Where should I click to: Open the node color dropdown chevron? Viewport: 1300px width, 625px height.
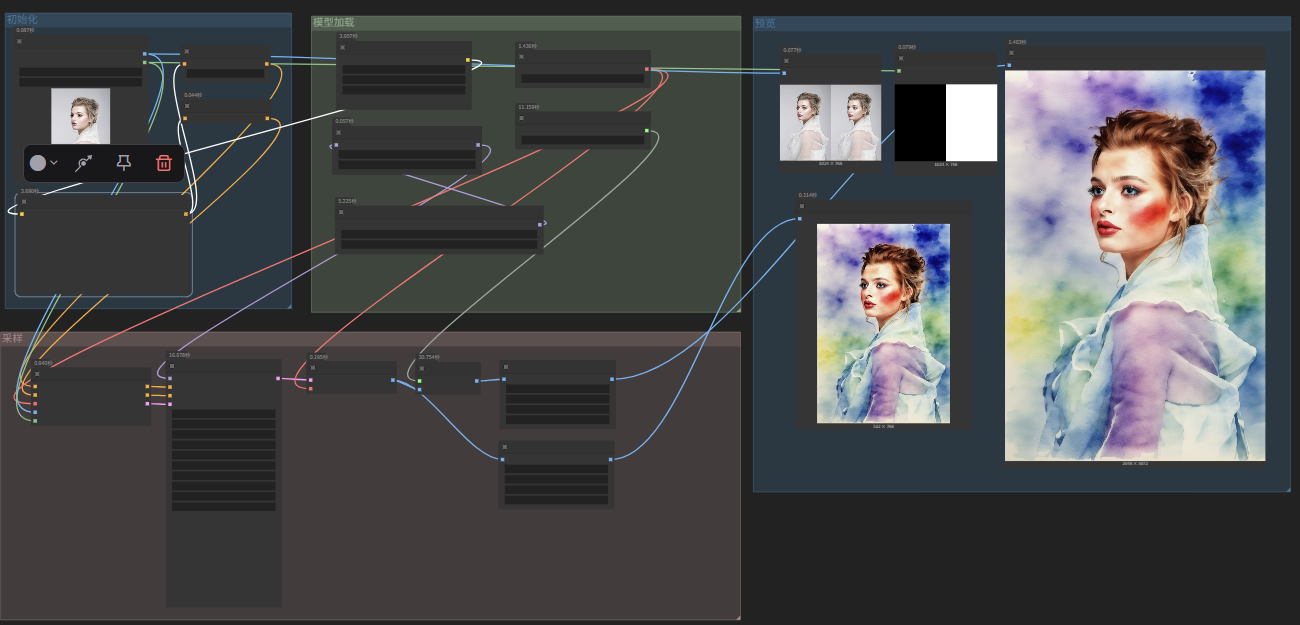[x=54, y=163]
